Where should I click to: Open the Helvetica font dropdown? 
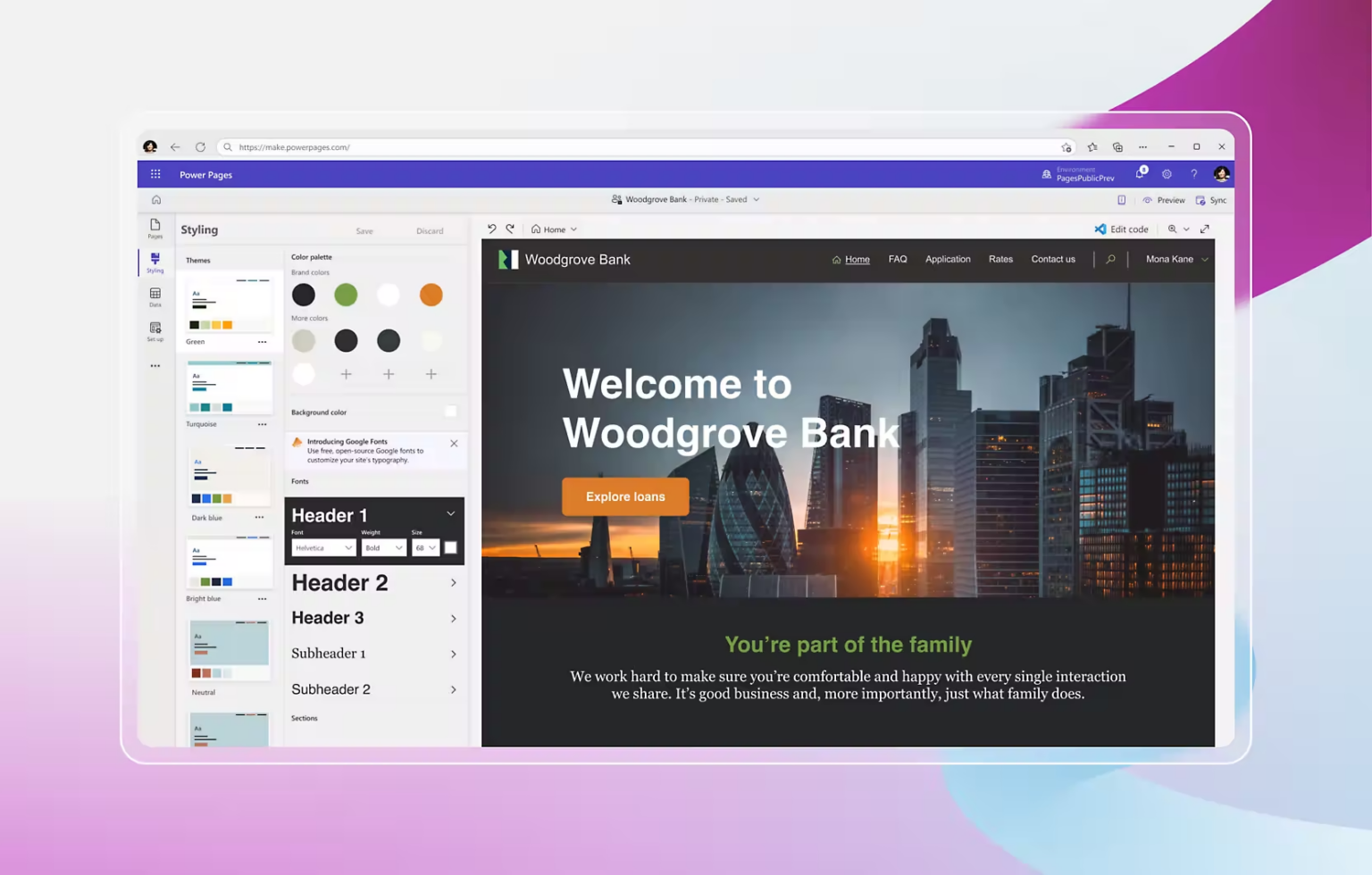coord(322,547)
